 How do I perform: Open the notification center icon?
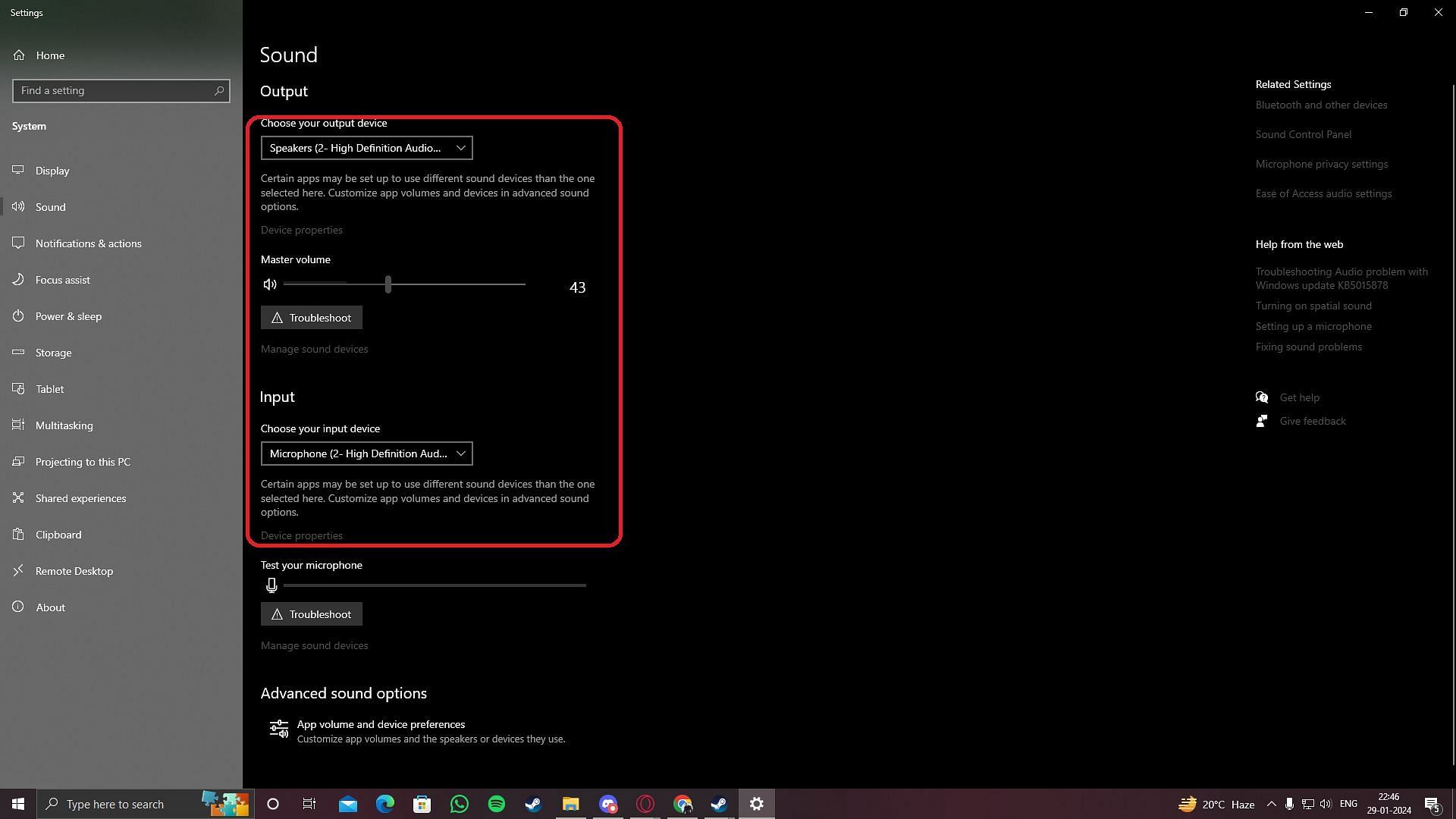tap(1432, 804)
